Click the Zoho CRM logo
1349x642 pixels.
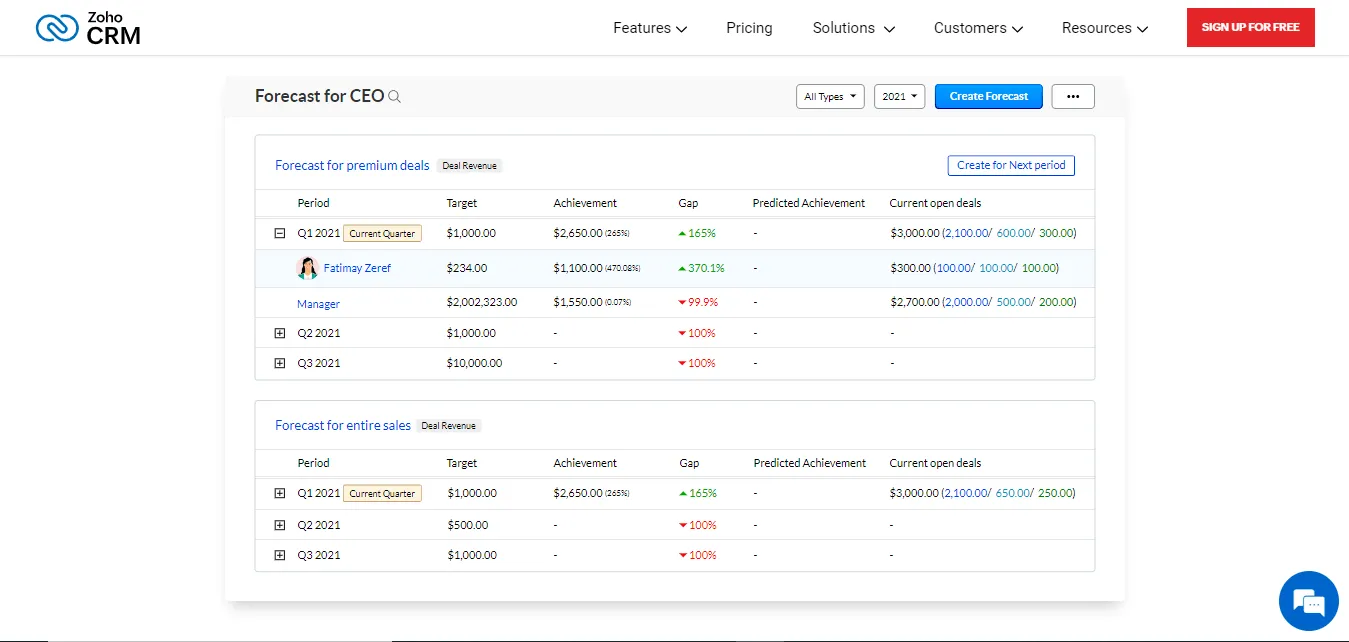pos(88,28)
